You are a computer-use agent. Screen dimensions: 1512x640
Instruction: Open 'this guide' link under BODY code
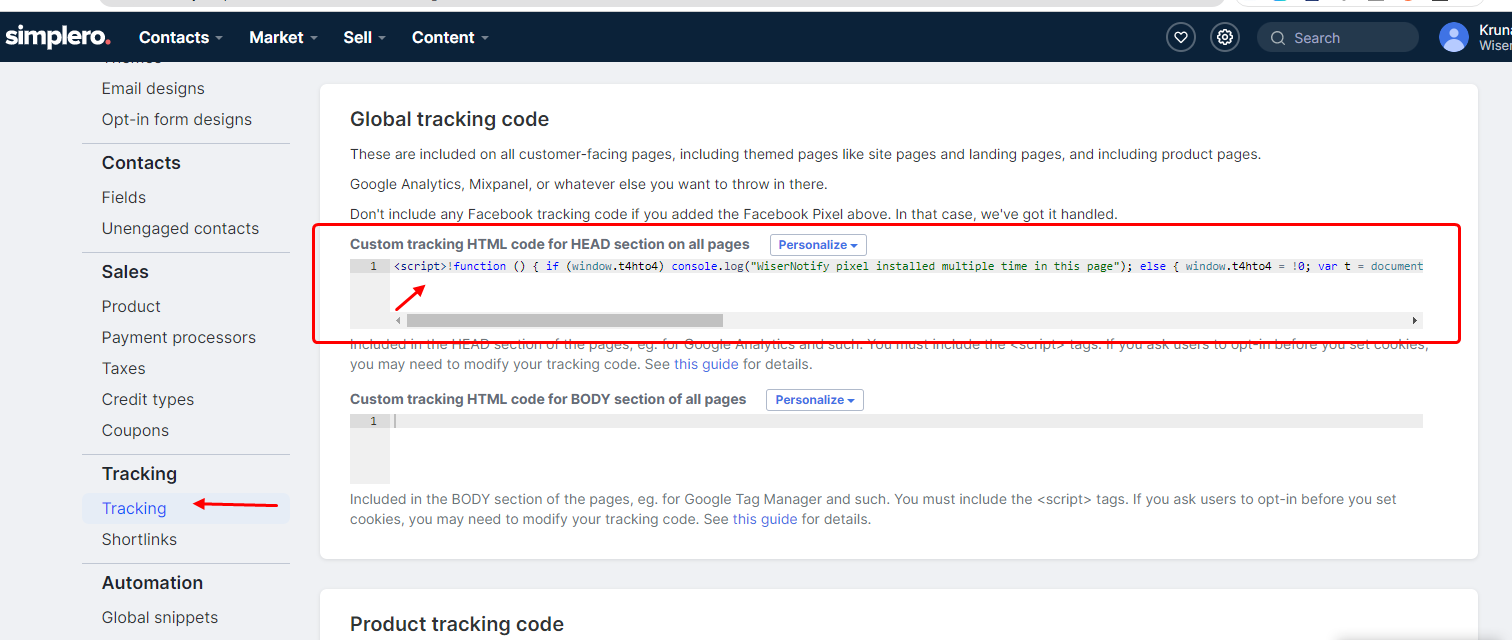[x=765, y=519]
